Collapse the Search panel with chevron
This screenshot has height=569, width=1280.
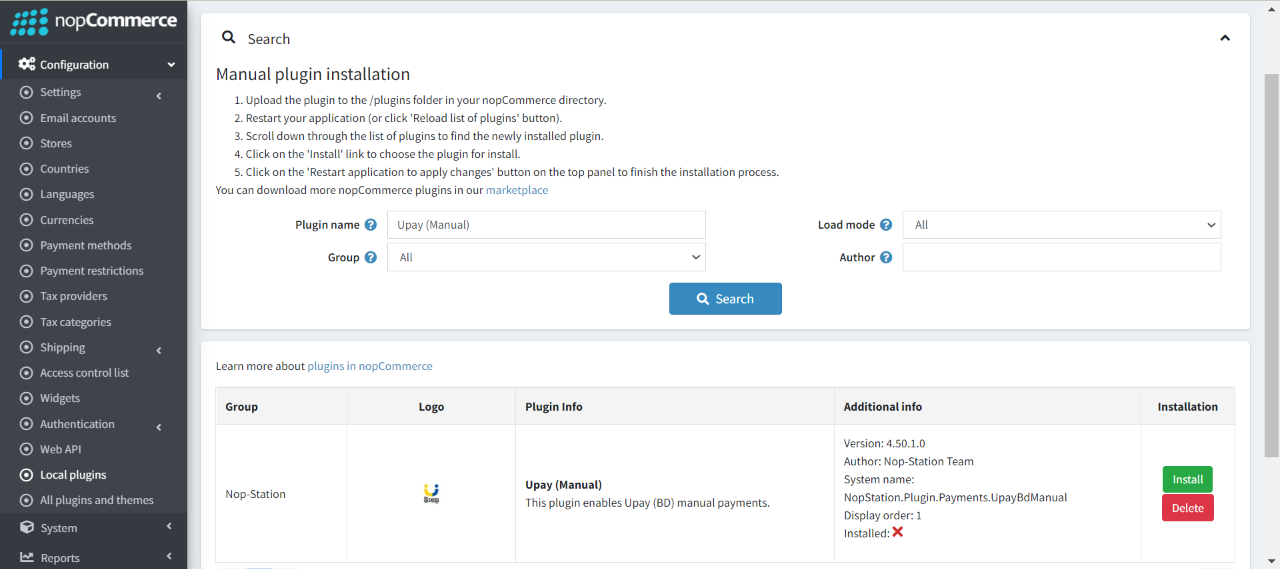pyautogui.click(x=1225, y=38)
